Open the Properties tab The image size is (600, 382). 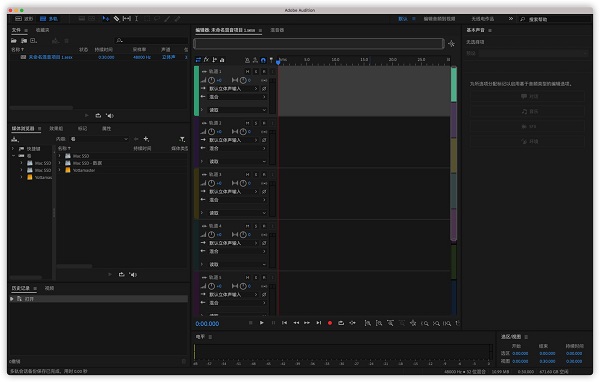point(107,129)
